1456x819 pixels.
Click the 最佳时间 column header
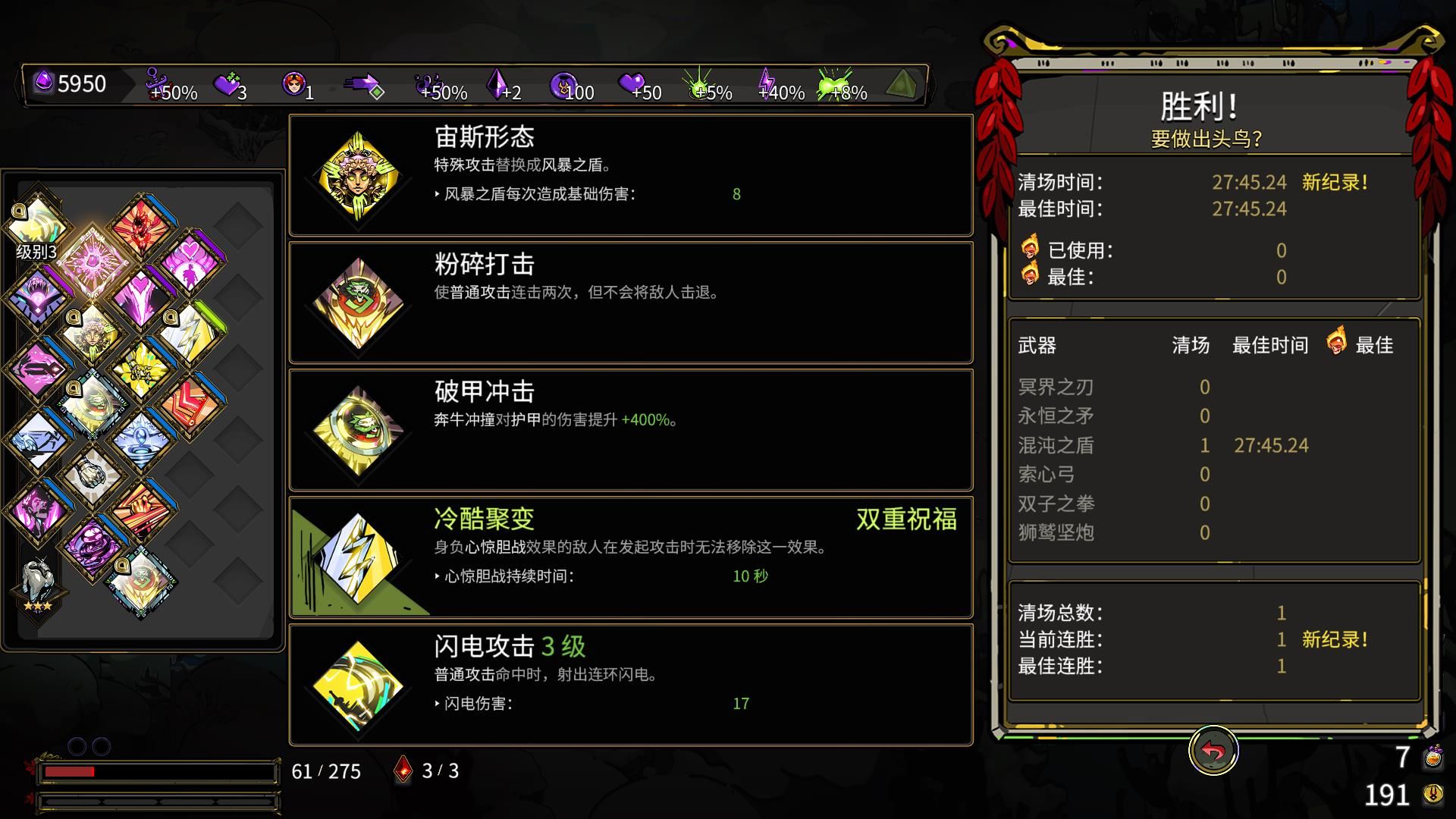click(1270, 346)
